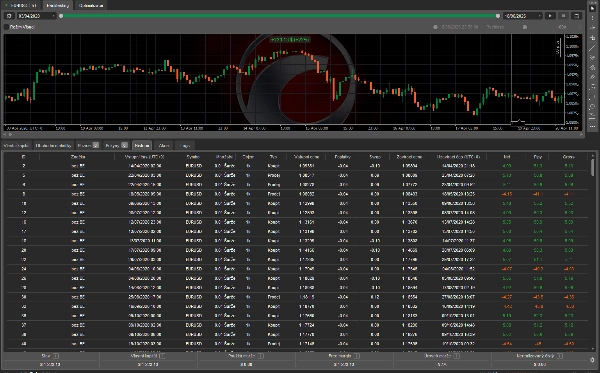The image size is (600, 373).
Task: Open the backtest end date dropdown
Action: coord(523,16)
